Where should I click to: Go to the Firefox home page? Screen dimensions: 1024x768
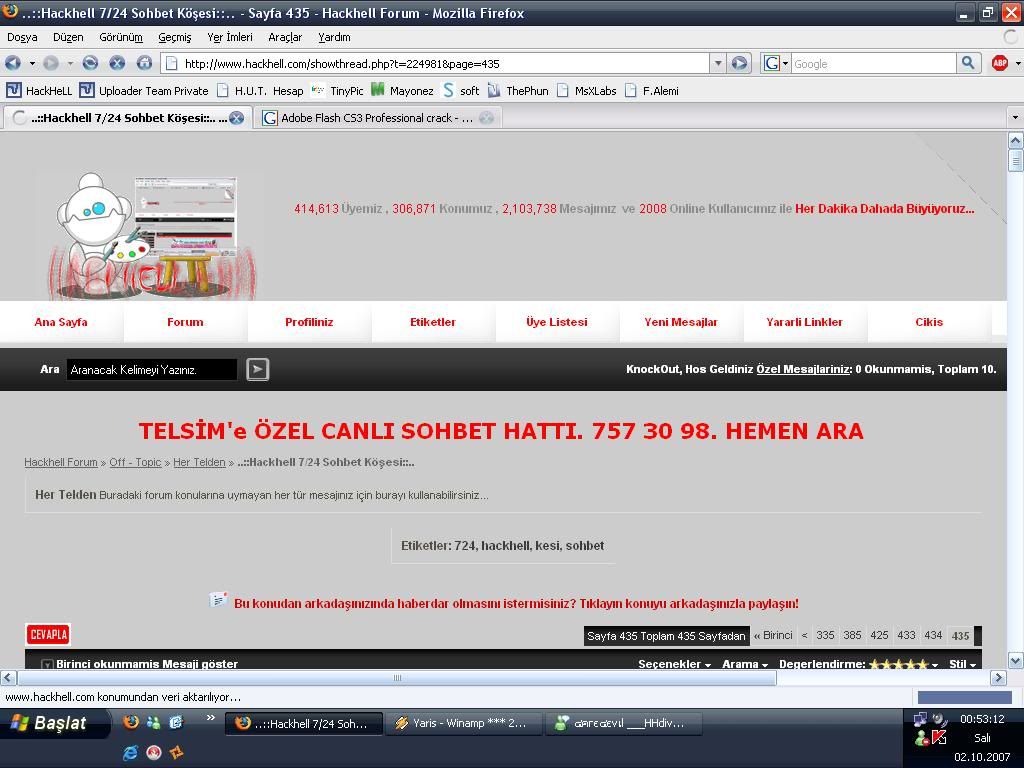click(144, 63)
